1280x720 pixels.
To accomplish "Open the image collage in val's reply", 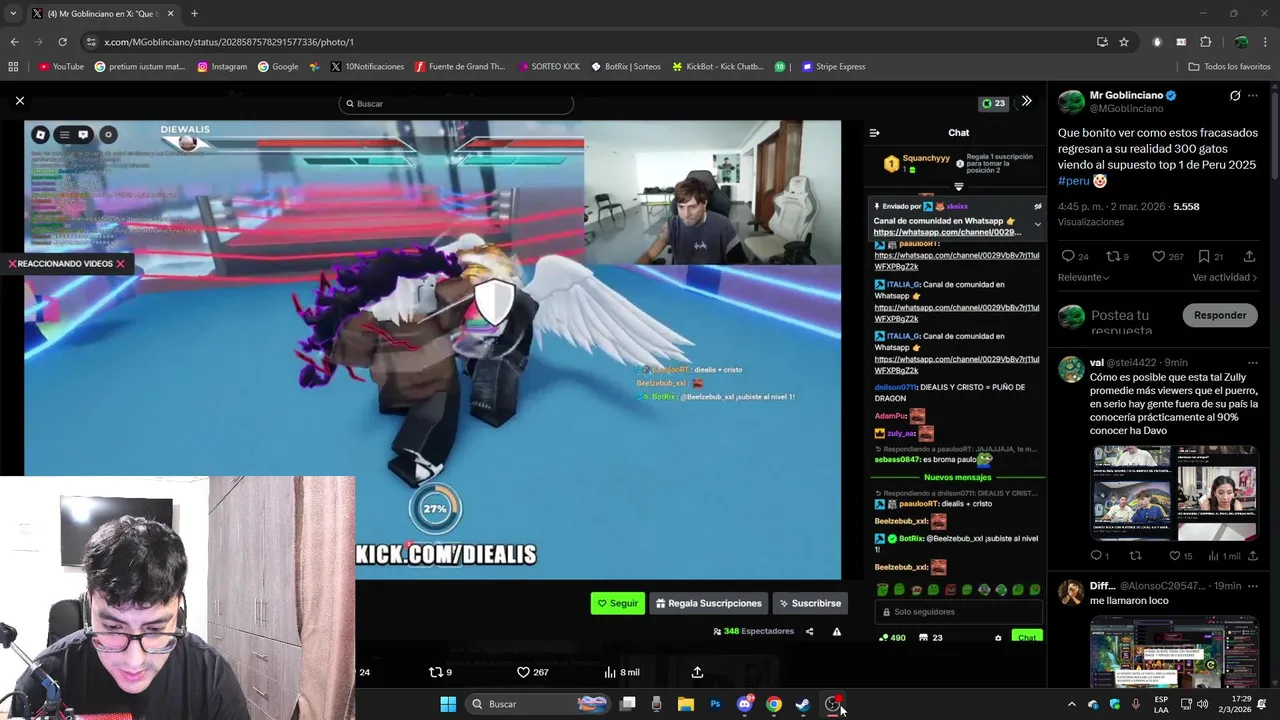I will (1175, 493).
